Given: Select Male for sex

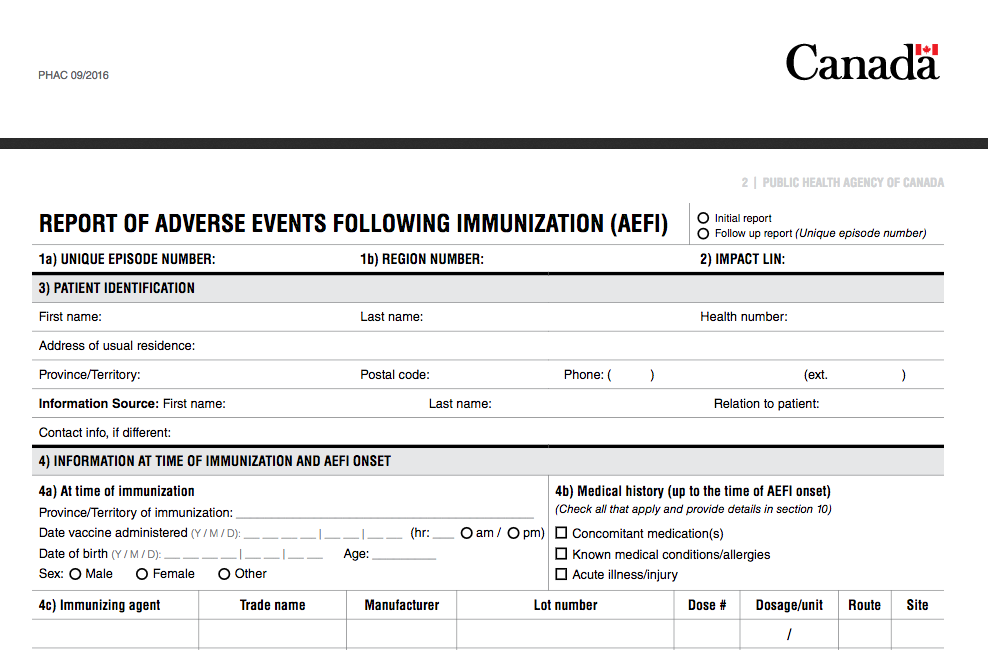Looking at the screenshot, I should pos(75,574).
